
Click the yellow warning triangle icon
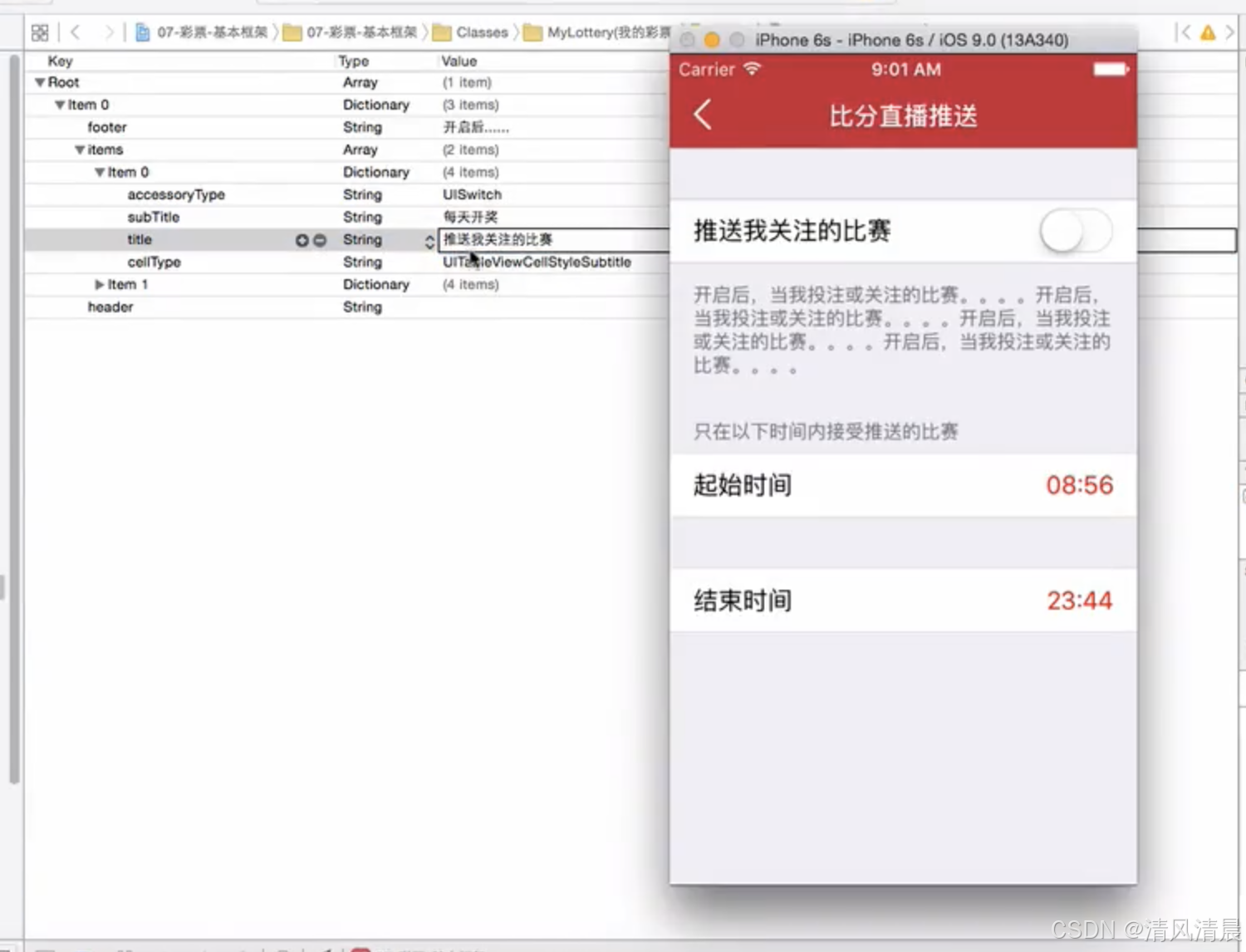pos(1207,32)
